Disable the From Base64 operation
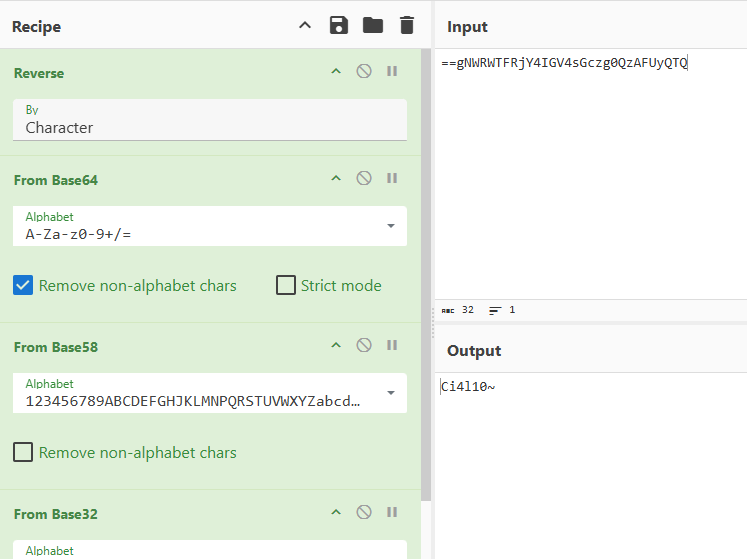The height and width of the screenshot is (559, 747). pyautogui.click(x=364, y=179)
